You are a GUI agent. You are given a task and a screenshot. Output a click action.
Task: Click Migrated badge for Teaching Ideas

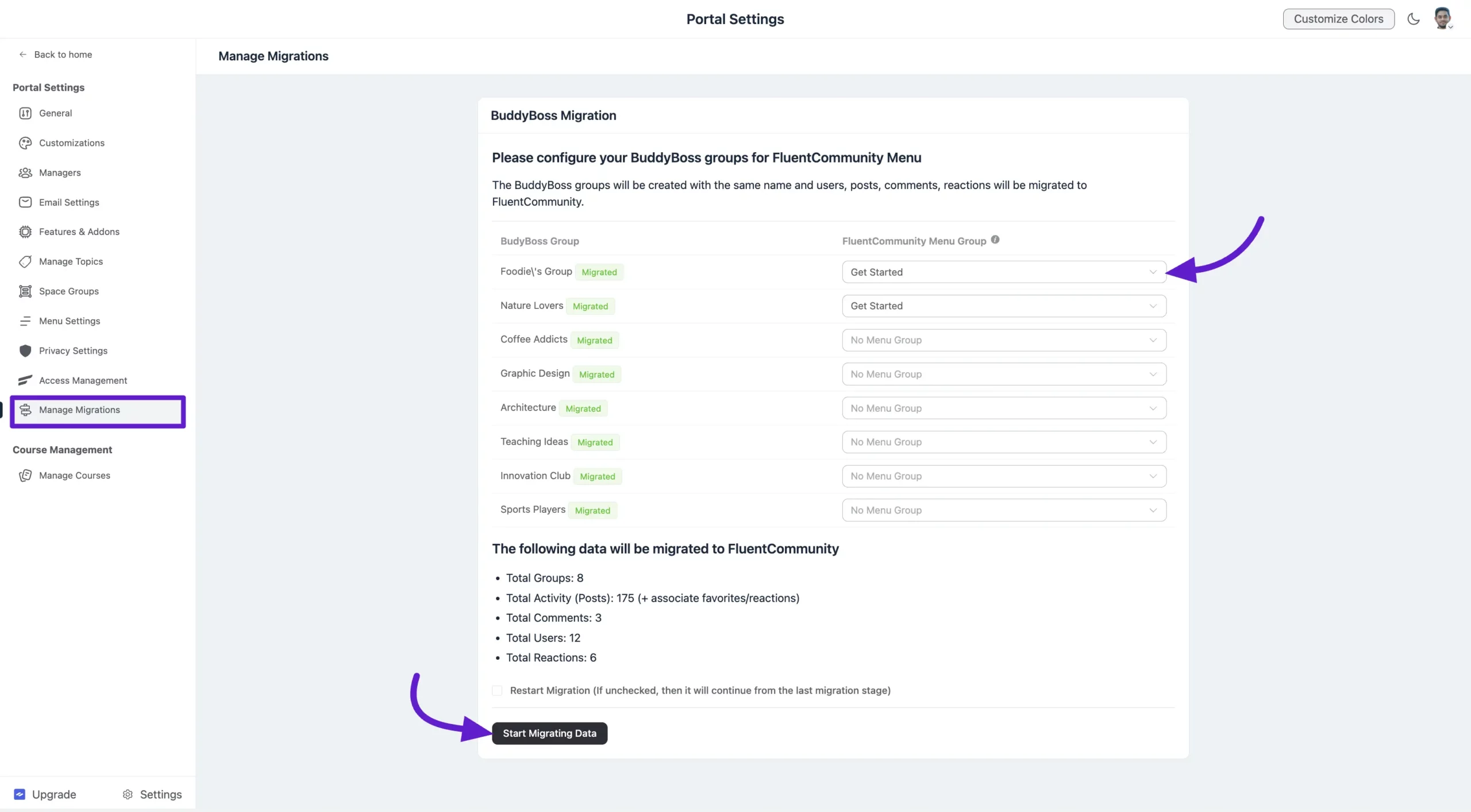point(595,442)
